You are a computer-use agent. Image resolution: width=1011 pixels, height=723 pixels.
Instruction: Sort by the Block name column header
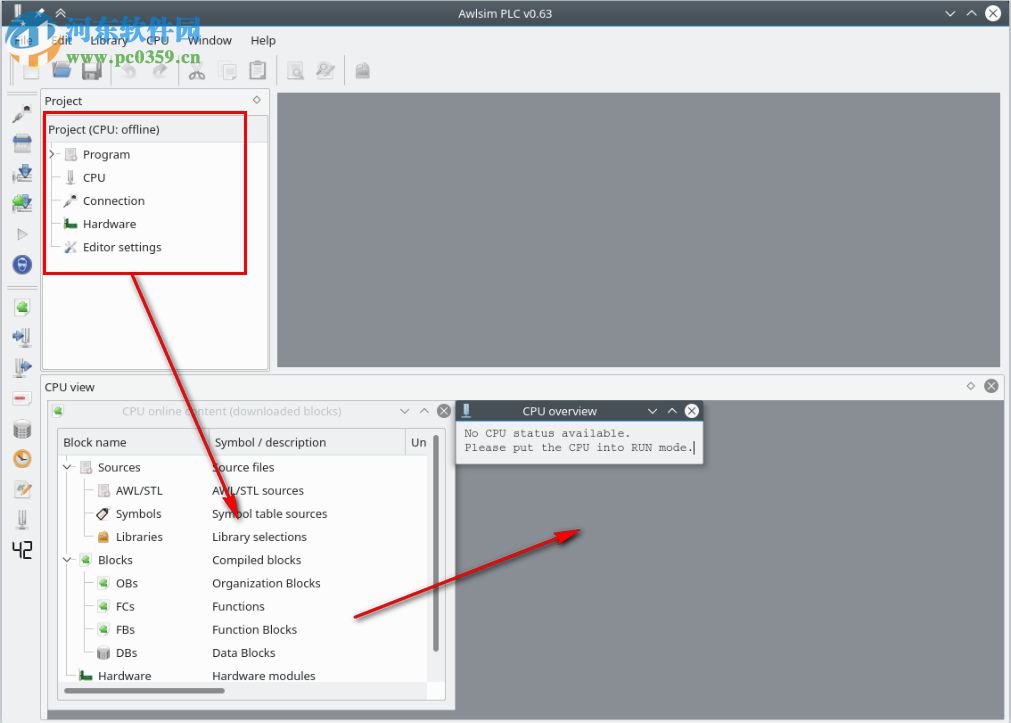click(133, 442)
